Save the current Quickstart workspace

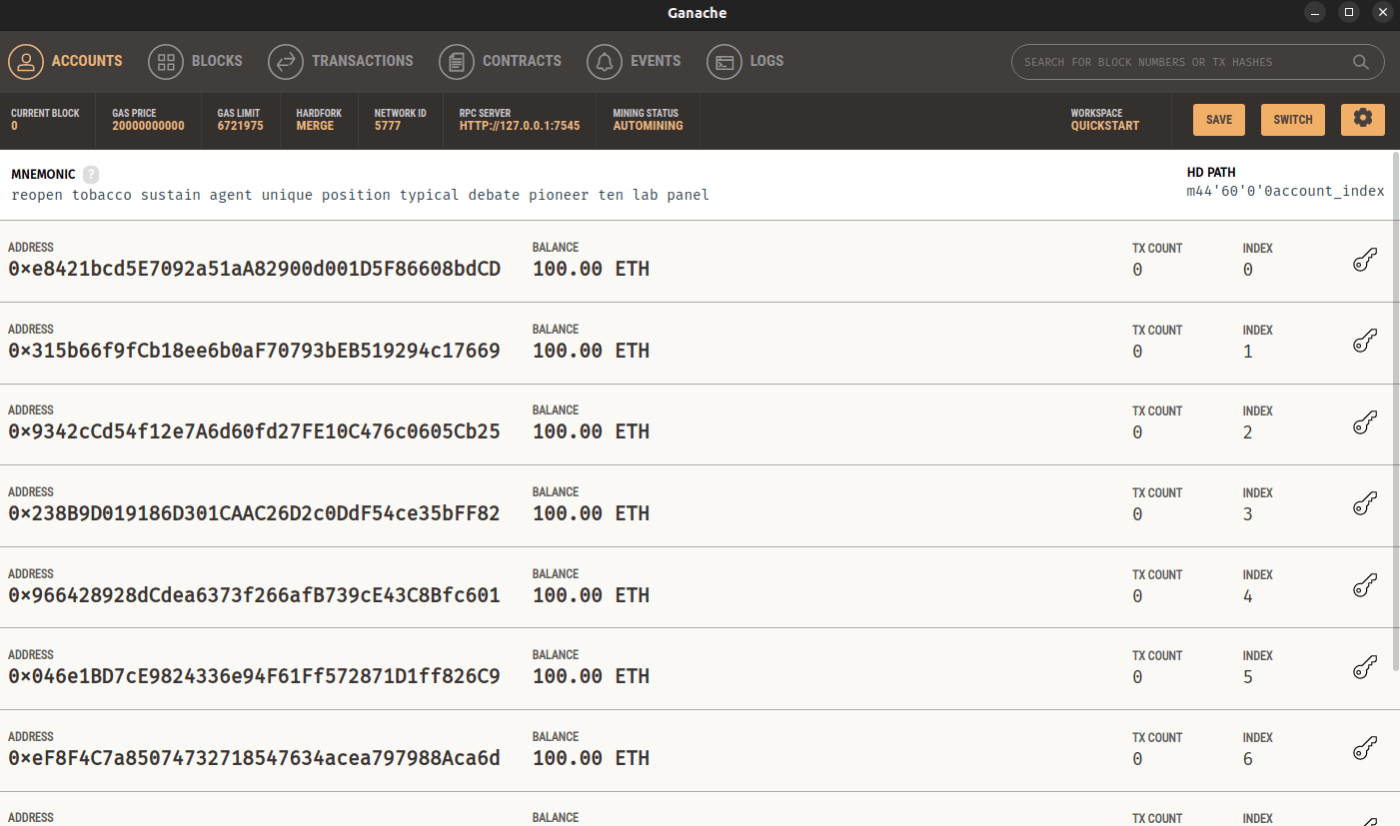pyautogui.click(x=1218, y=118)
